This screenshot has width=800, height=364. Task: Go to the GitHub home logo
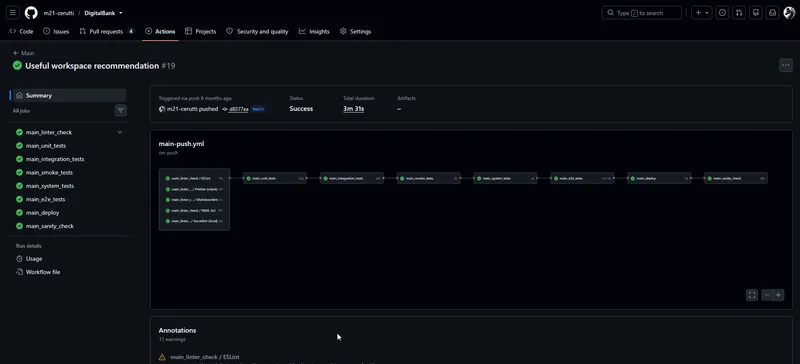tap(31, 13)
